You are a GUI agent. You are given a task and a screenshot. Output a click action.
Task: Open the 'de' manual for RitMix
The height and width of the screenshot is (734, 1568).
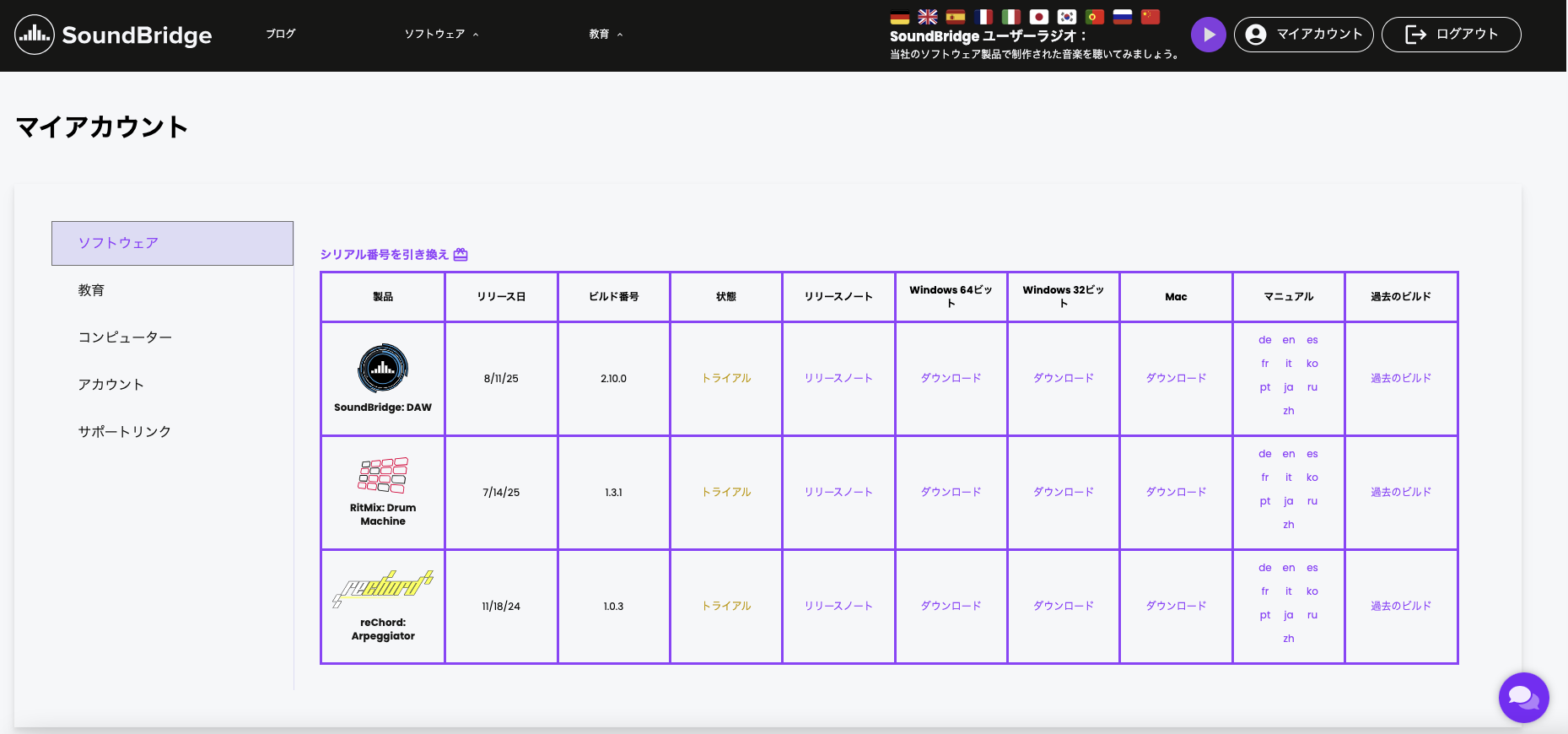click(x=1265, y=454)
